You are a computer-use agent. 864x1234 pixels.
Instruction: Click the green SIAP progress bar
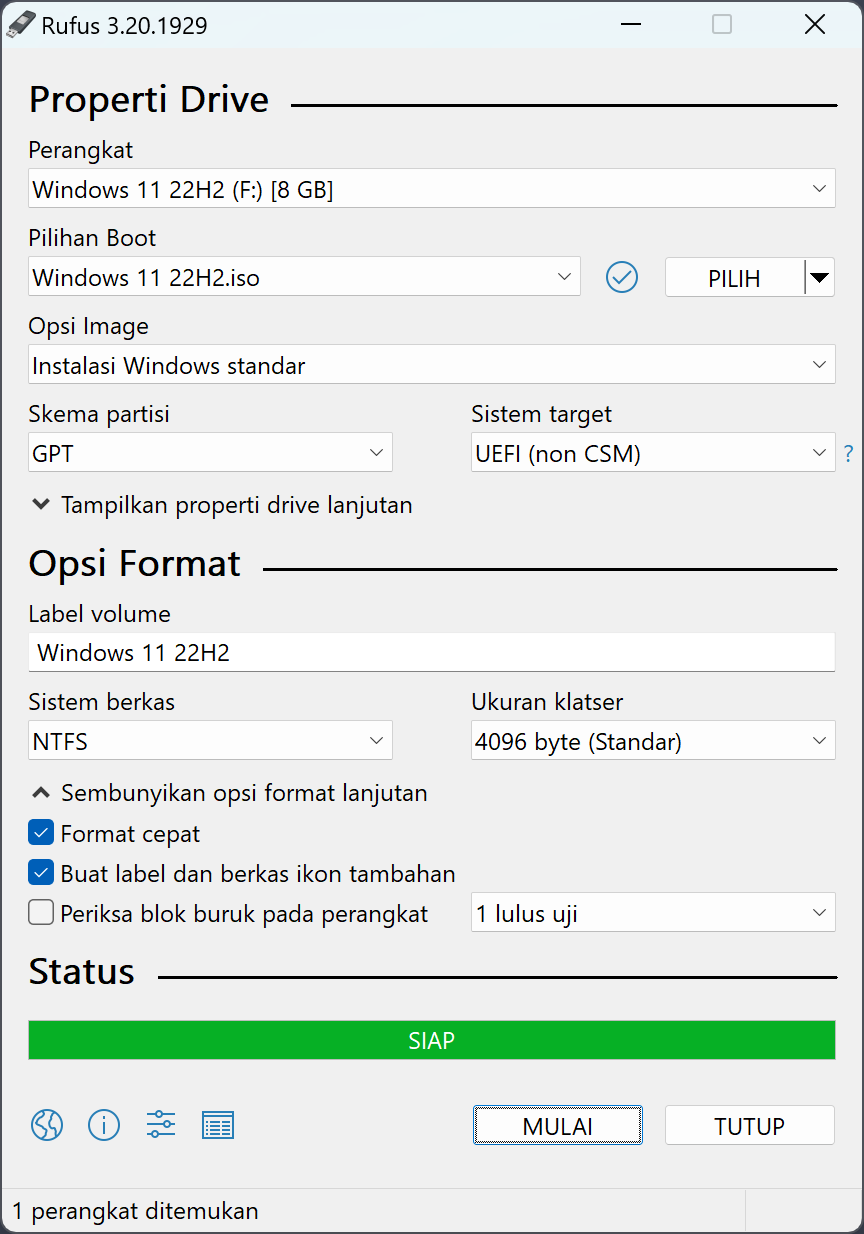point(431,1040)
